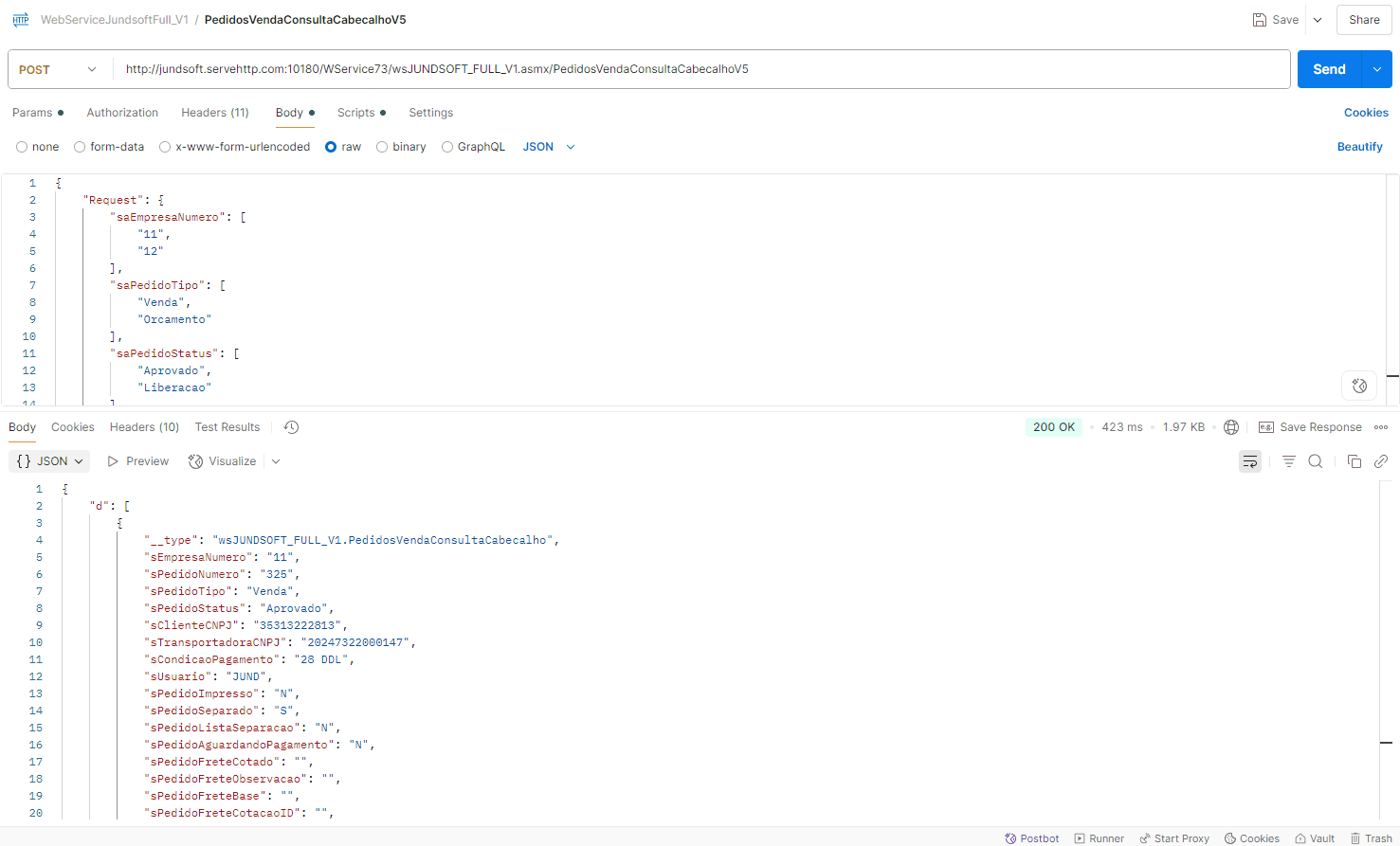Select the form-data body option
Screen dimensions: 1400x846
coord(81,147)
